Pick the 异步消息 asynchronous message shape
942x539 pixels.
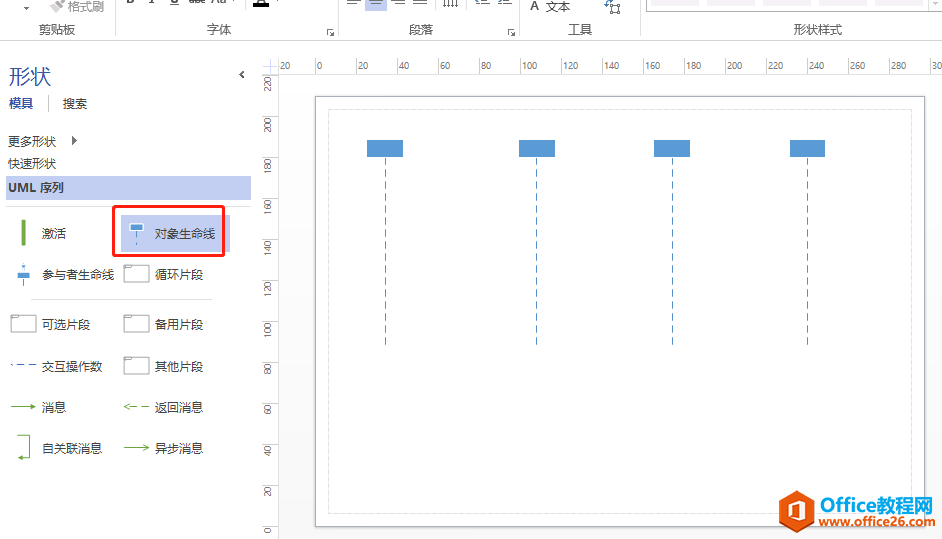pyautogui.click(x=163, y=448)
